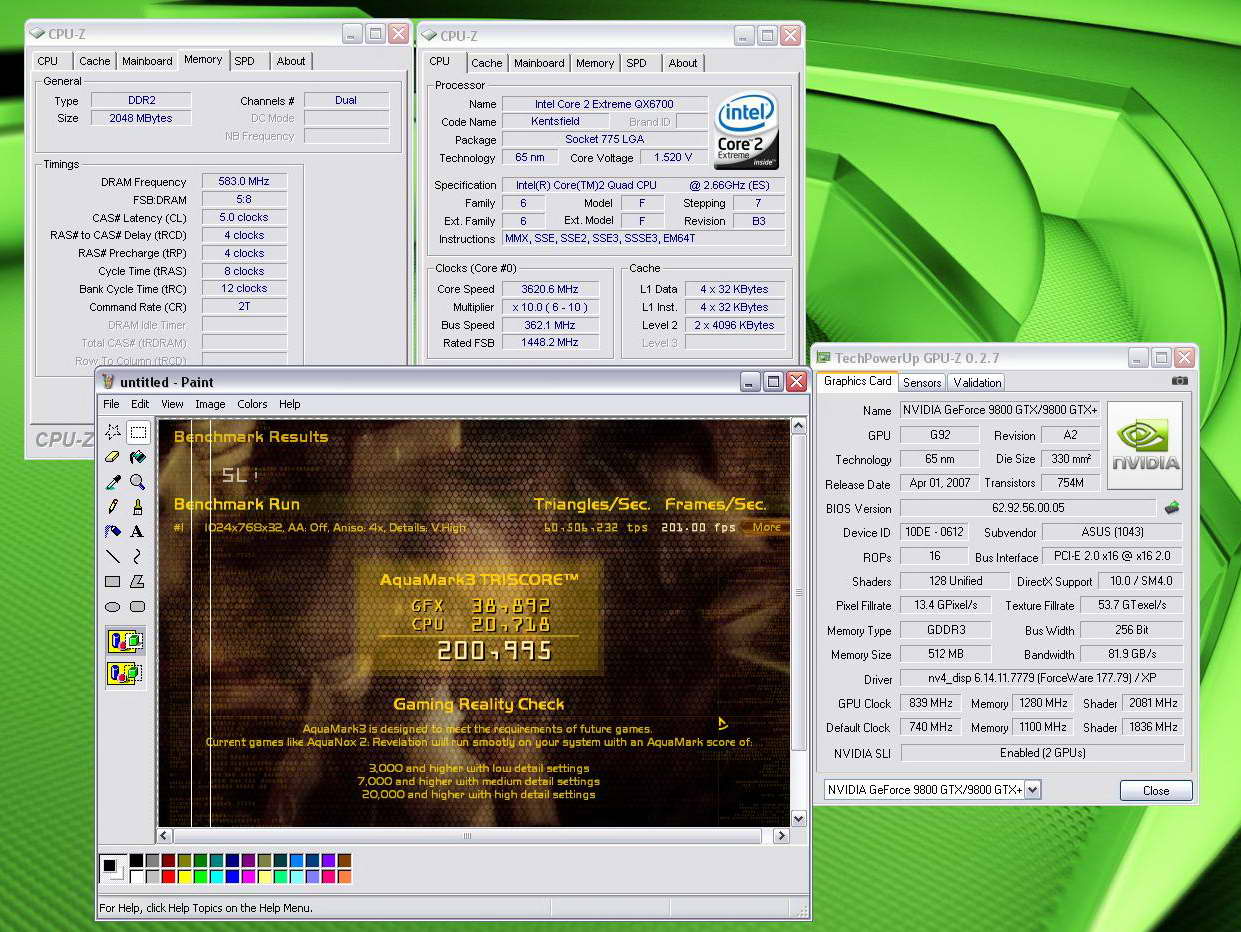Choose the Pencil tool in Paint
The height and width of the screenshot is (932, 1241).
coord(113,507)
